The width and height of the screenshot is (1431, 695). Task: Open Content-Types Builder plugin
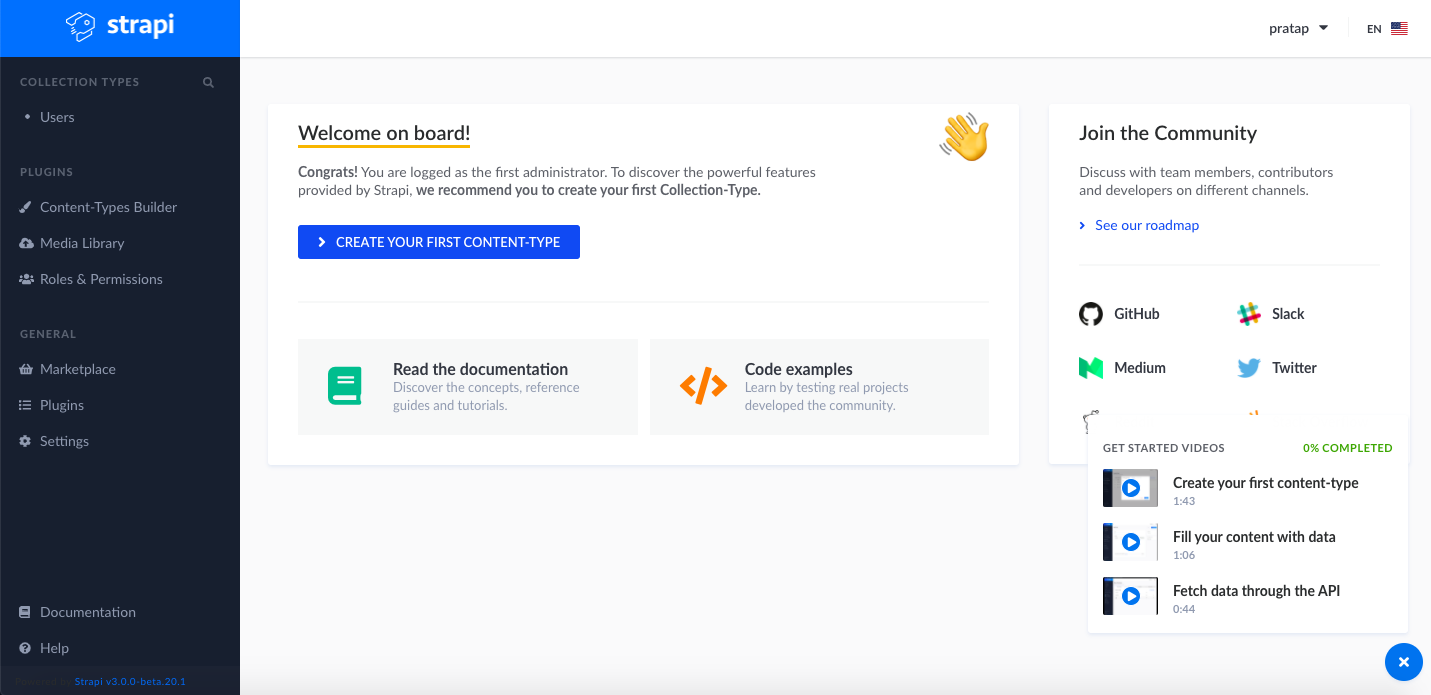[x=108, y=207]
